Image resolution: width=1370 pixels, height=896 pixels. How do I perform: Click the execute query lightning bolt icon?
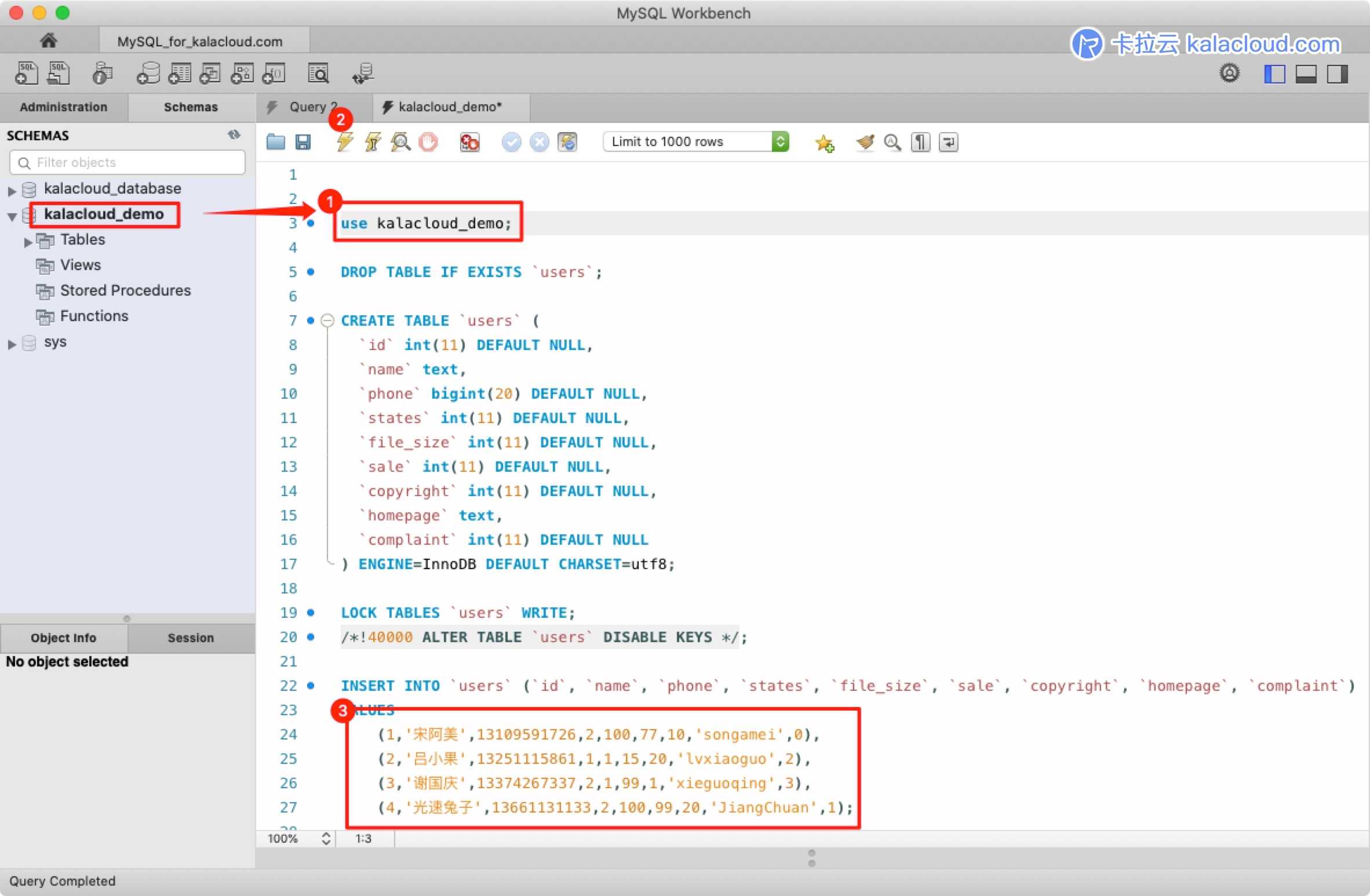pyautogui.click(x=345, y=142)
